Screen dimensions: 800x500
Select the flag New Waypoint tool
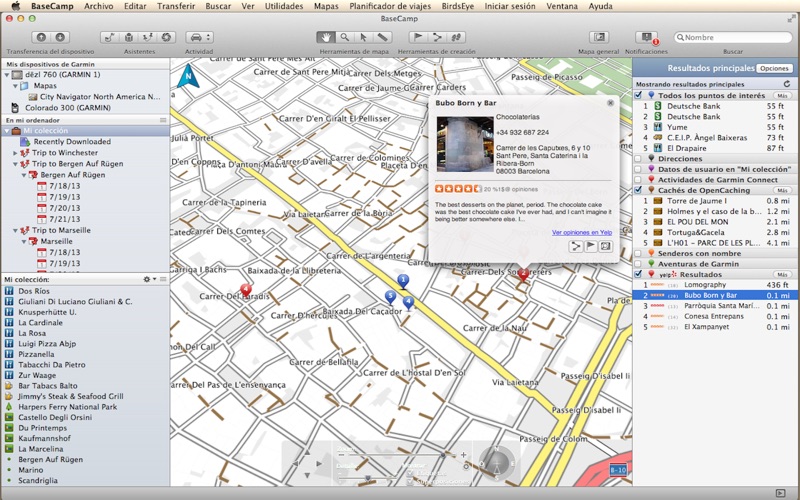click(x=418, y=37)
